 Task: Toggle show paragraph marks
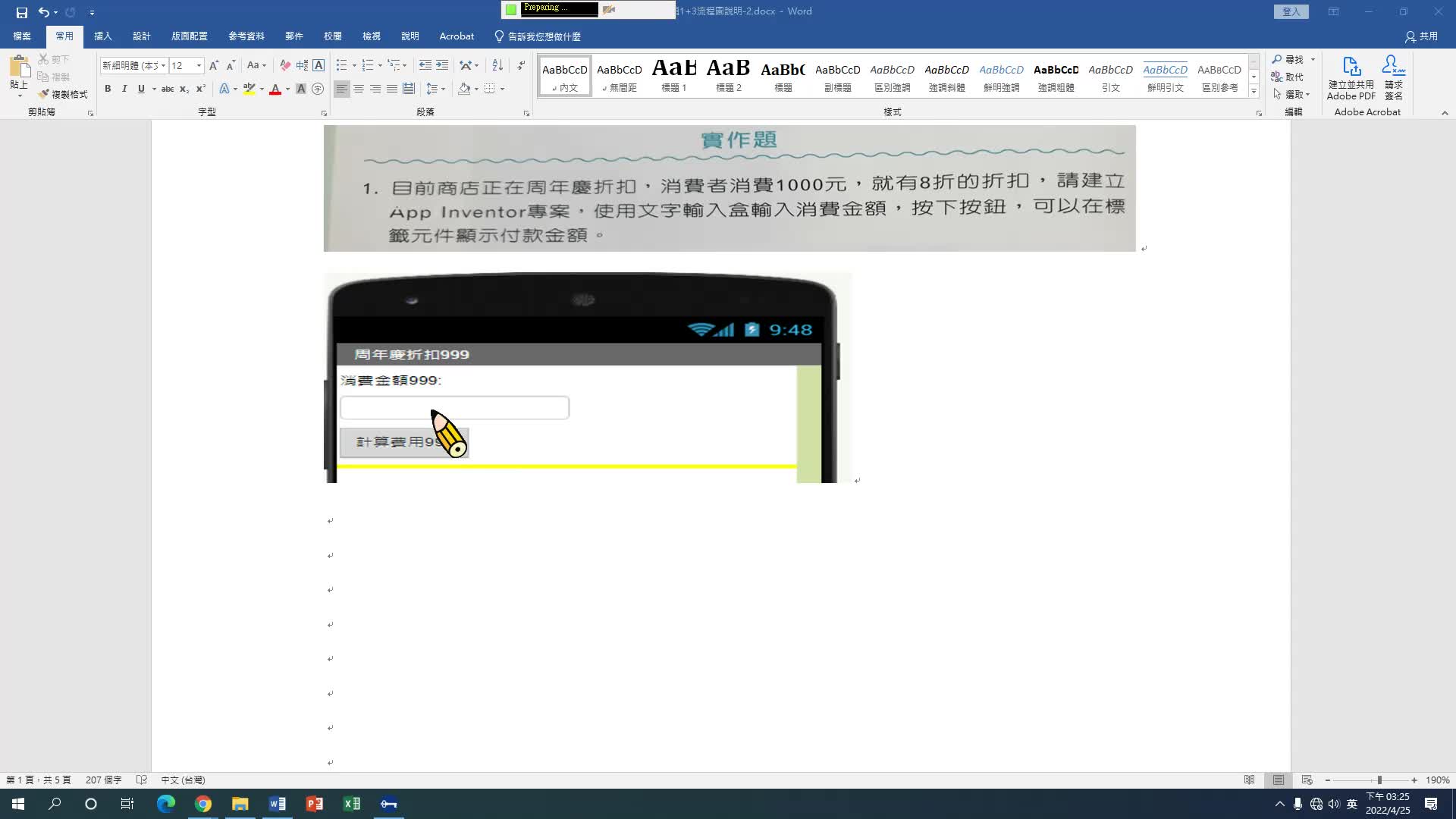pyautogui.click(x=521, y=65)
